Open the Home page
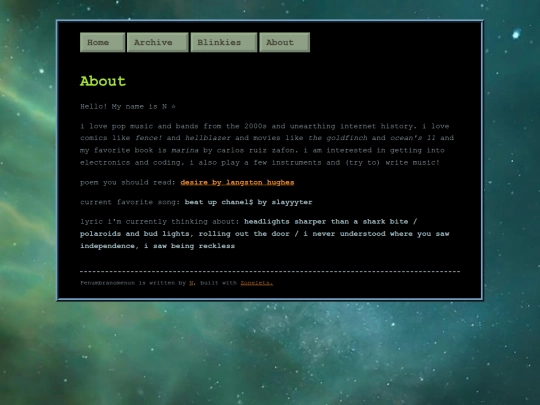 point(102,42)
